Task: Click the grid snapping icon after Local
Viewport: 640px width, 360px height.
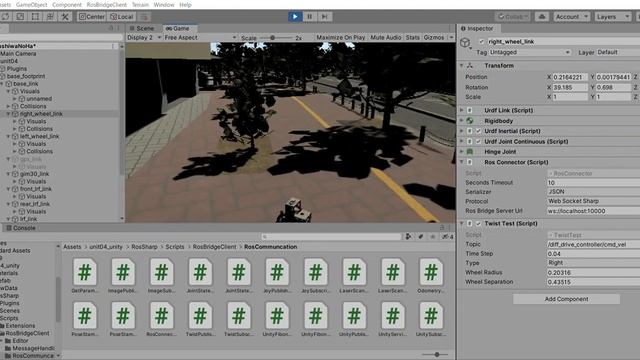Action: pyautogui.click(x=143, y=17)
